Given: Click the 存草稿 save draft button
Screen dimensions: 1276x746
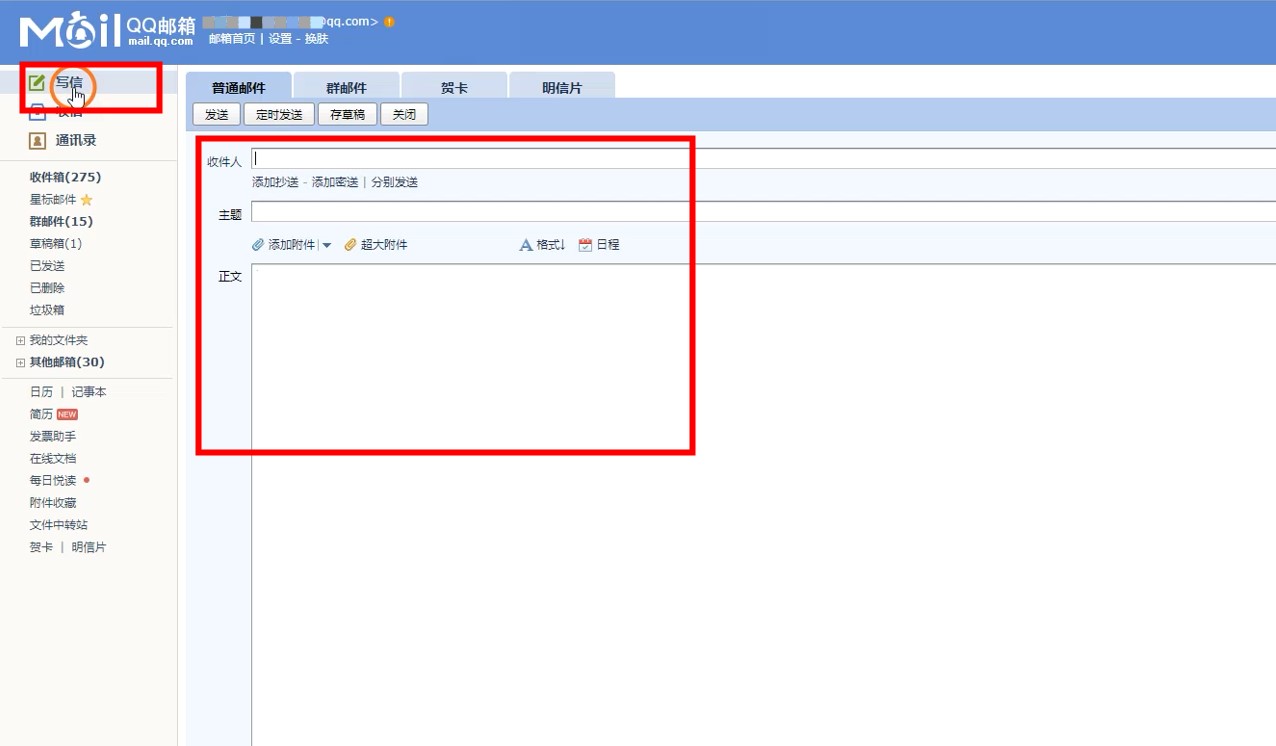Looking at the screenshot, I should coord(347,115).
